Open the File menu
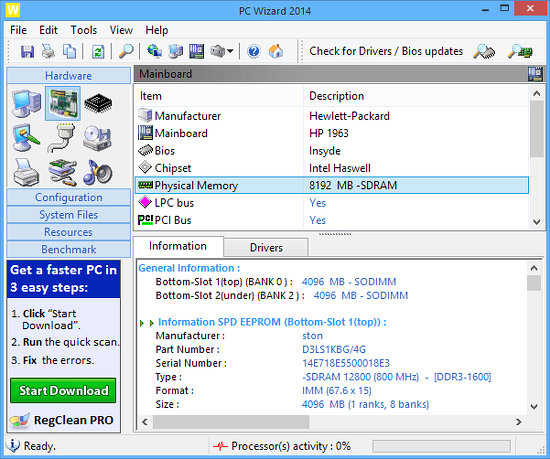Viewport: 550px width, 459px height. [x=18, y=30]
